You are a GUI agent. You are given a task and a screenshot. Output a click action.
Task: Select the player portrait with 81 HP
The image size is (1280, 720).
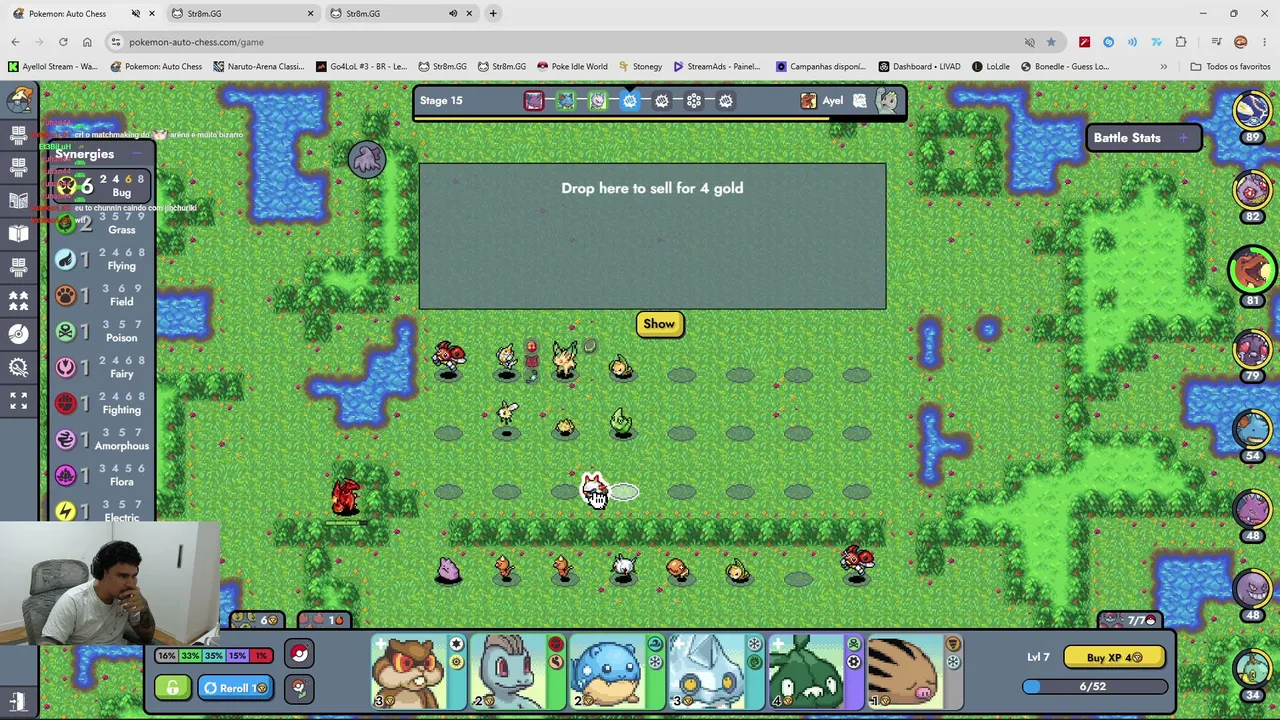click(x=1252, y=268)
